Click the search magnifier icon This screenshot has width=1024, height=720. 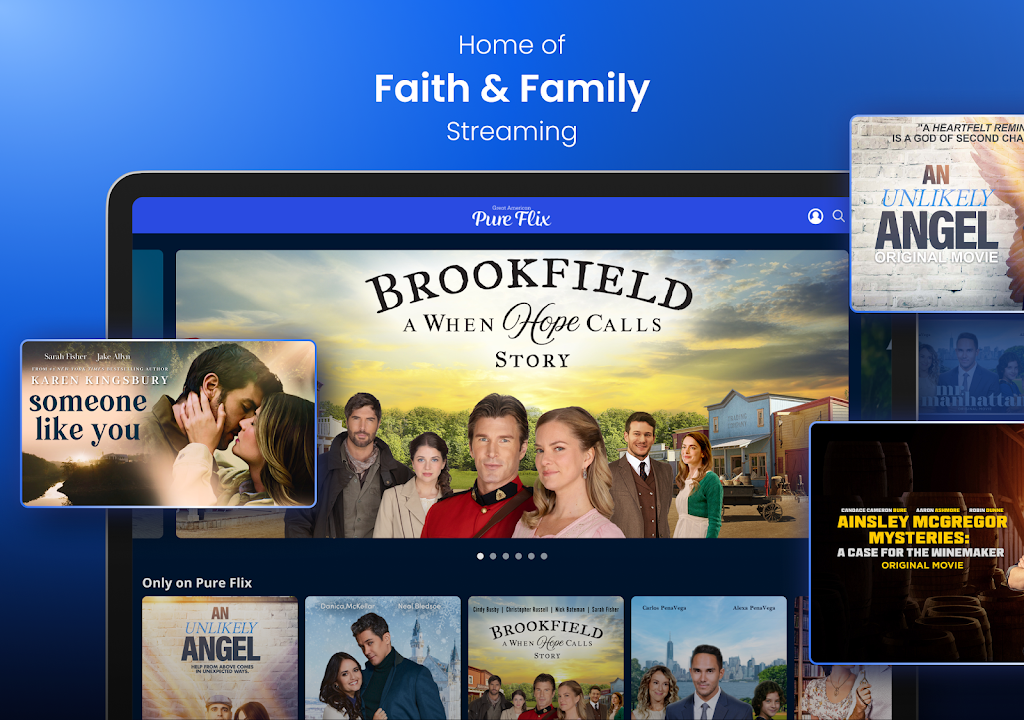coord(839,216)
